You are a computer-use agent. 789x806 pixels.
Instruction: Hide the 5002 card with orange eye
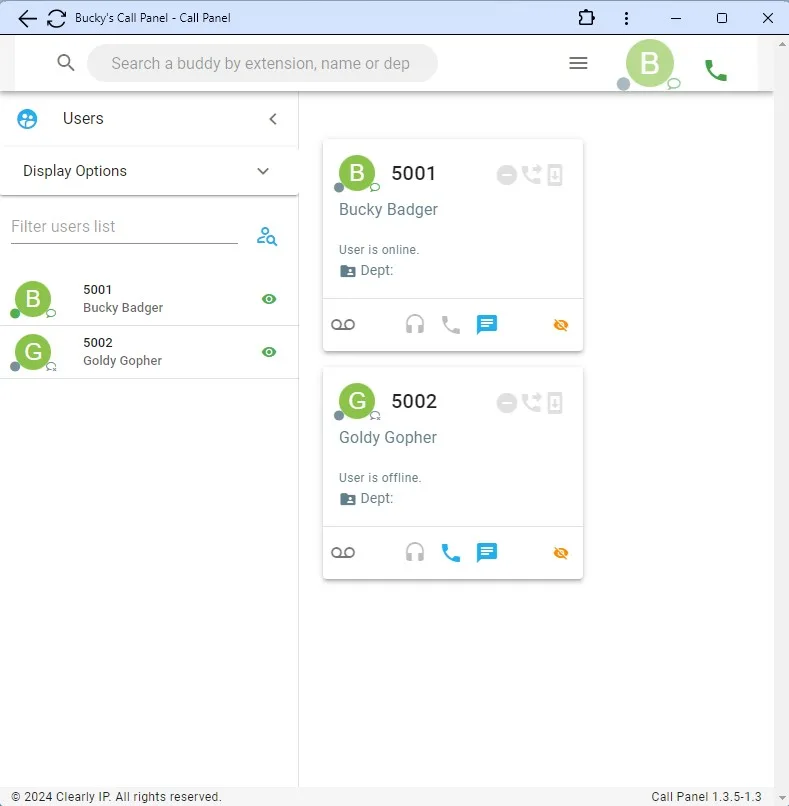point(560,553)
